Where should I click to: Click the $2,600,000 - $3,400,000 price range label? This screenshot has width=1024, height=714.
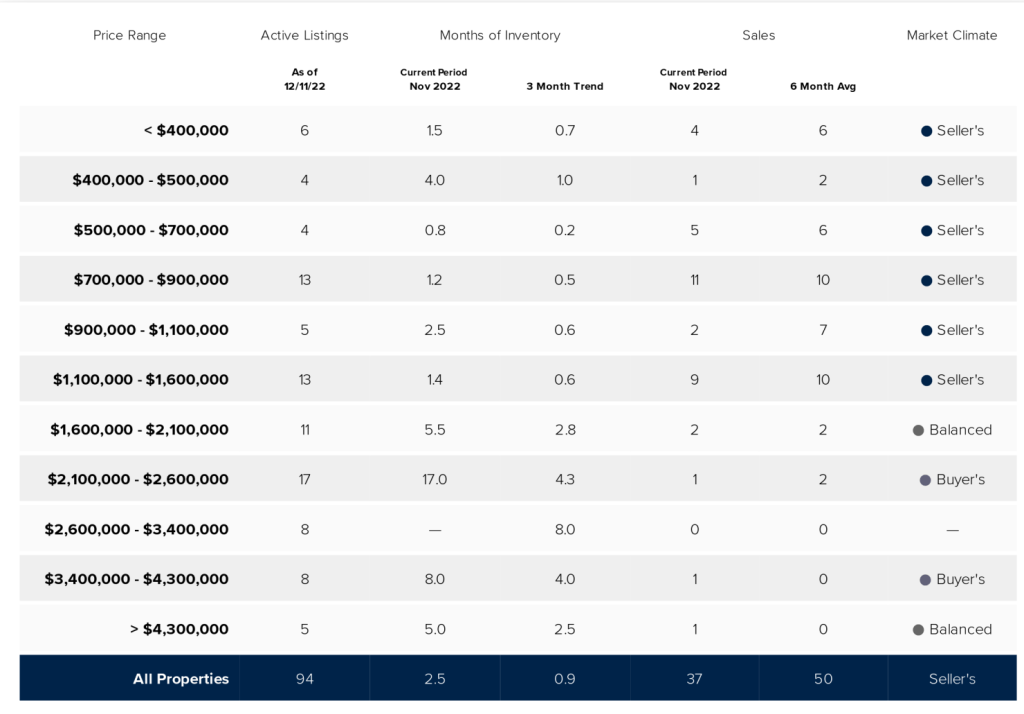point(137,530)
